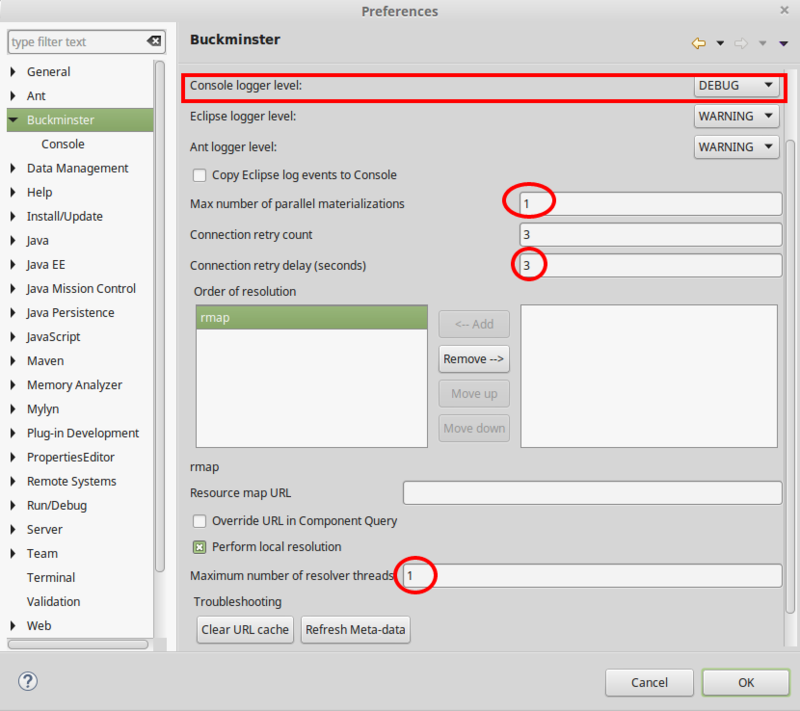Screen dimensions: 800x711
Task: Collapse the Buckminster tree node
Action: (x=13, y=120)
